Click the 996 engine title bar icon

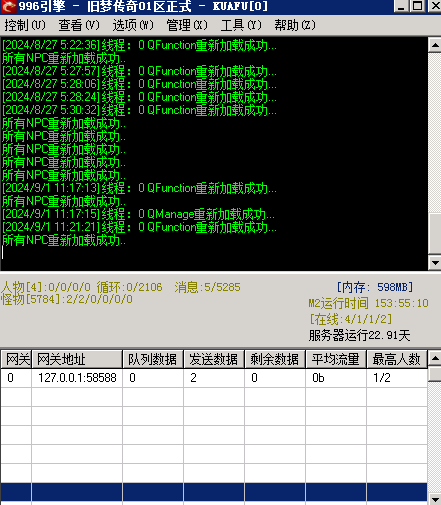9,6
